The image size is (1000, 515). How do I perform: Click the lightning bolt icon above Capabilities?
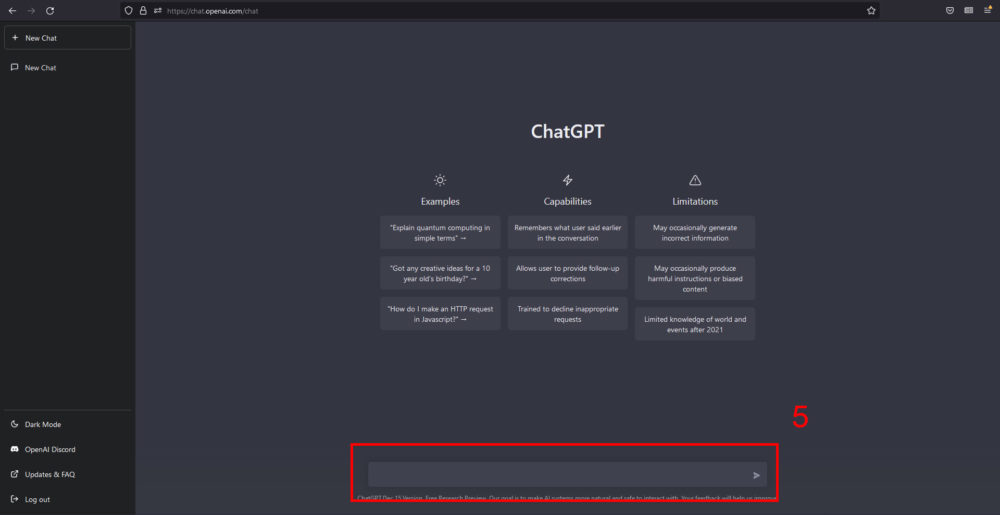point(568,180)
